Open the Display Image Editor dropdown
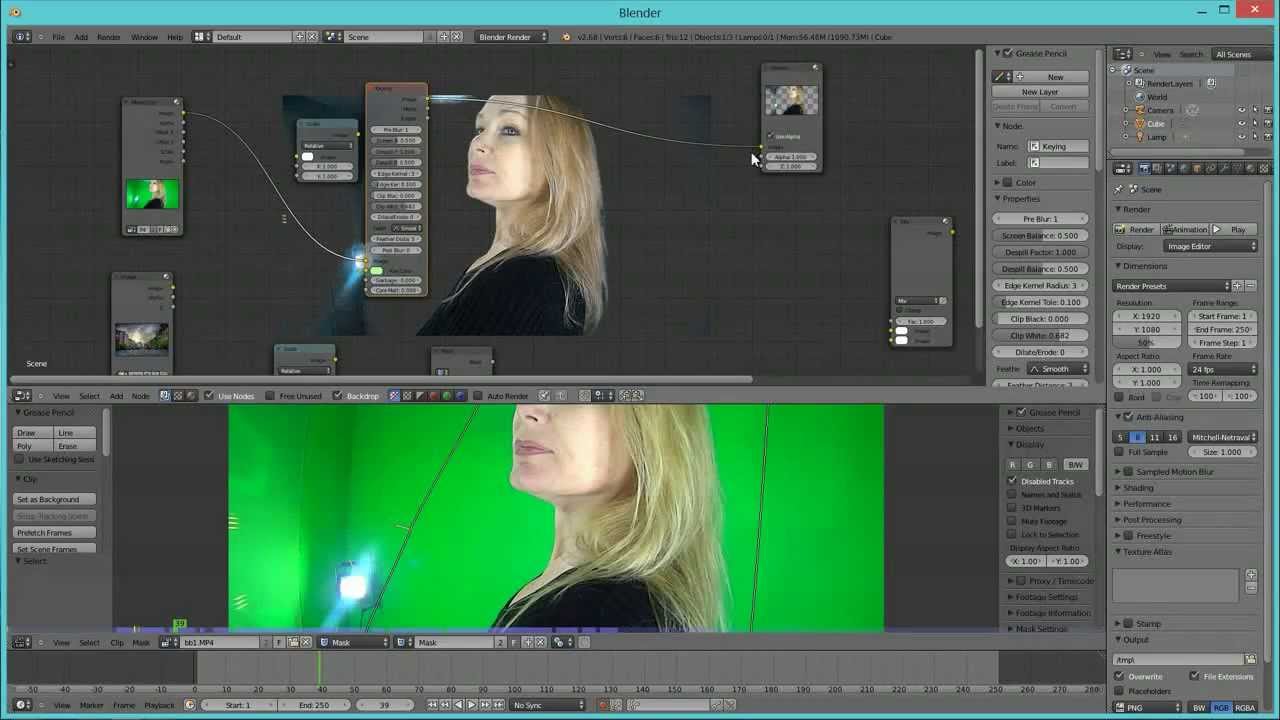 [x=1211, y=246]
